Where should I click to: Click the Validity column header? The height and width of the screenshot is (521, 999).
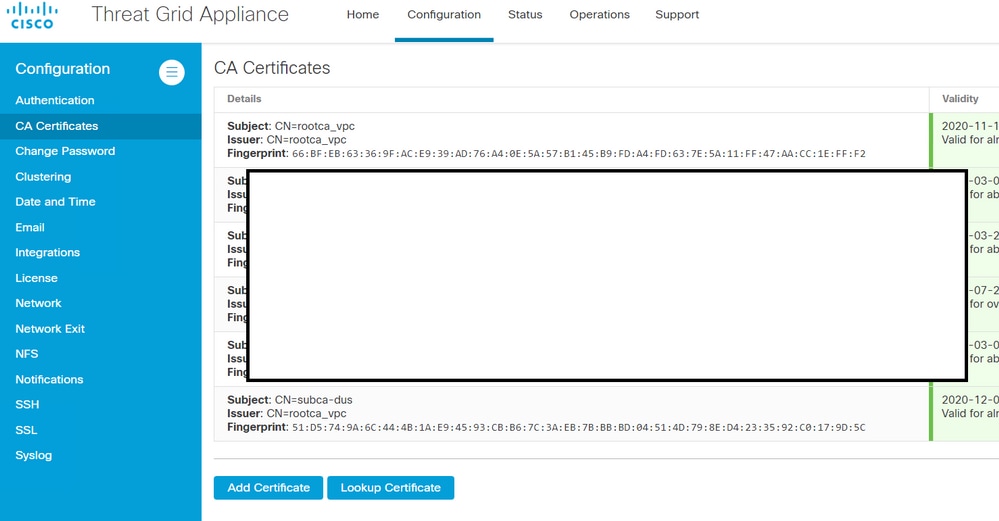click(x=960, y=99)
